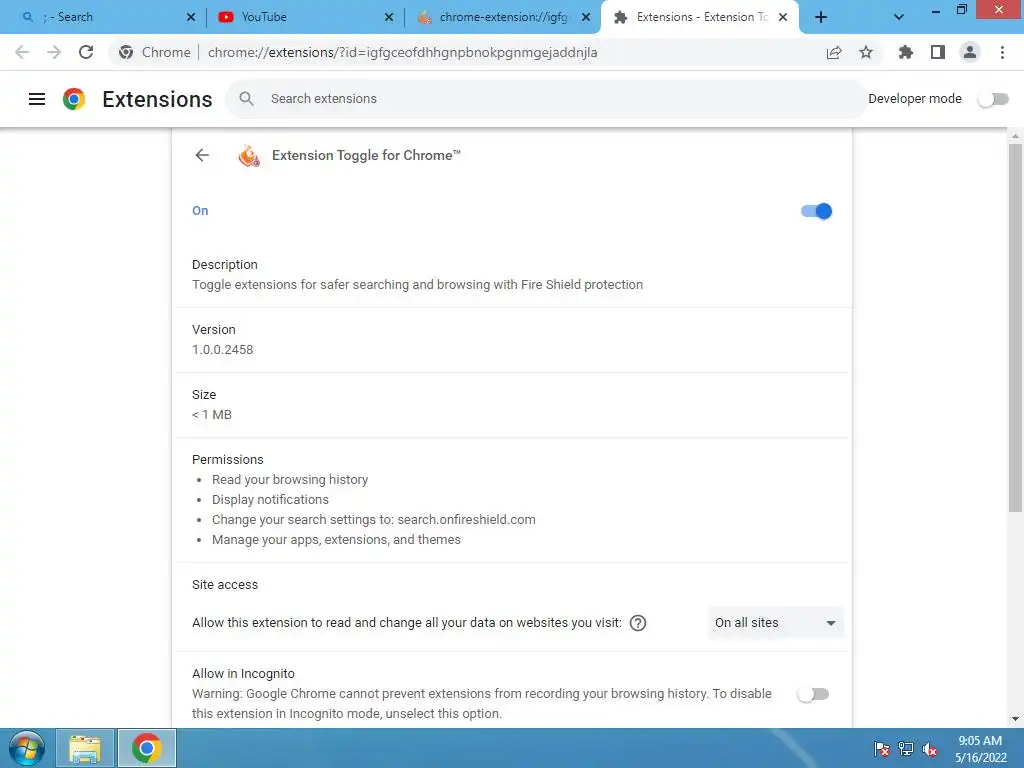The width and height of the screenshot is (1024, 768).
Task: Reload the current page
Action: (x=86, y=52)
